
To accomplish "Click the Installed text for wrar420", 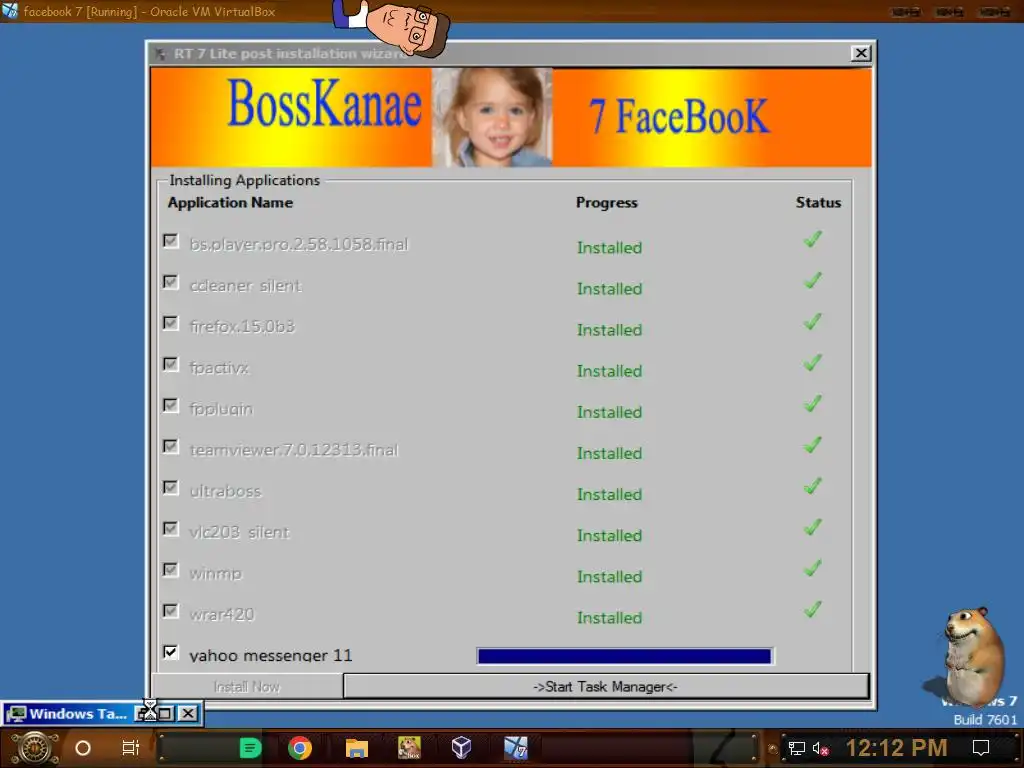I will coord(609,618).
